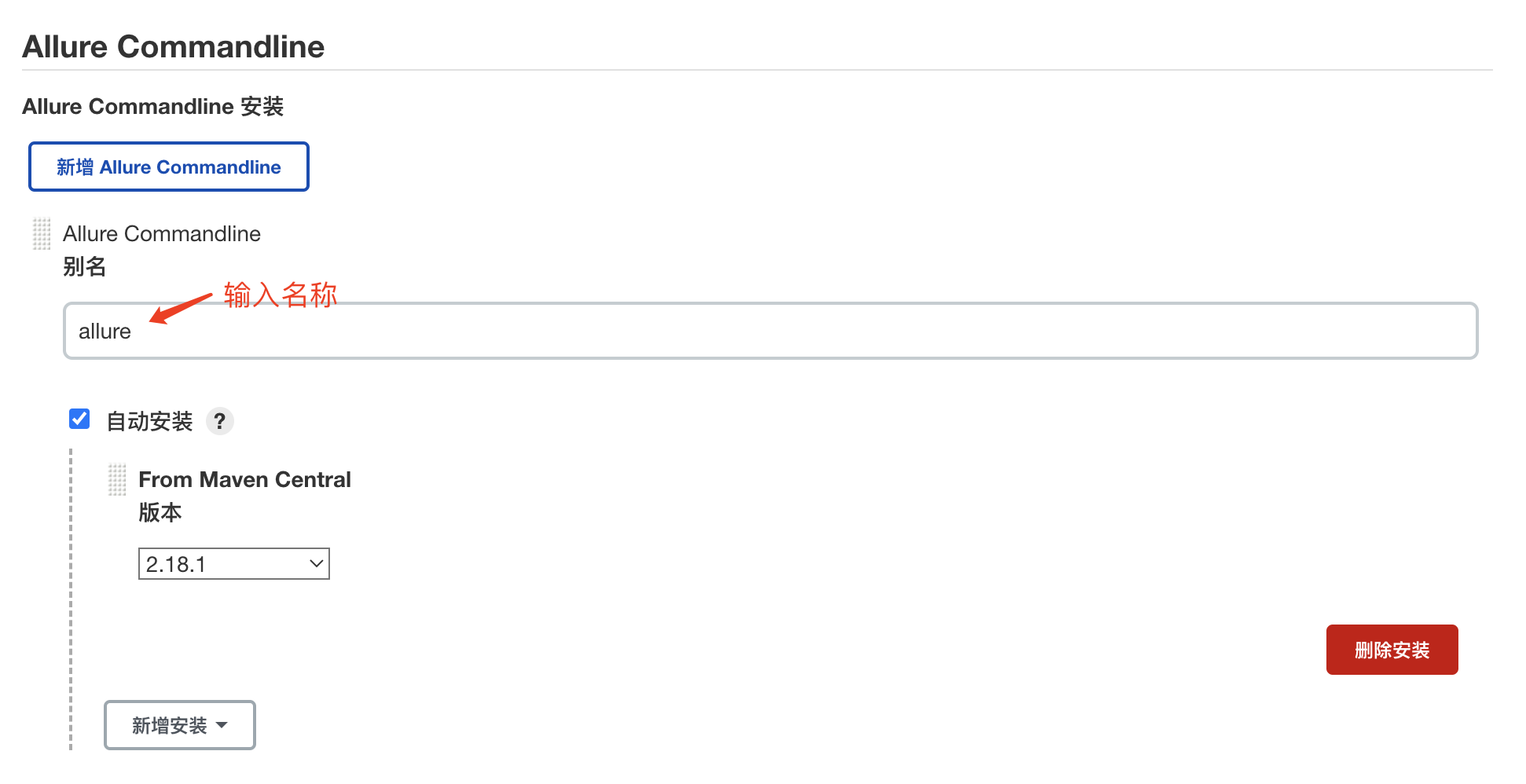Click the Allure Commandline page heading

click(x=173, y=46)
